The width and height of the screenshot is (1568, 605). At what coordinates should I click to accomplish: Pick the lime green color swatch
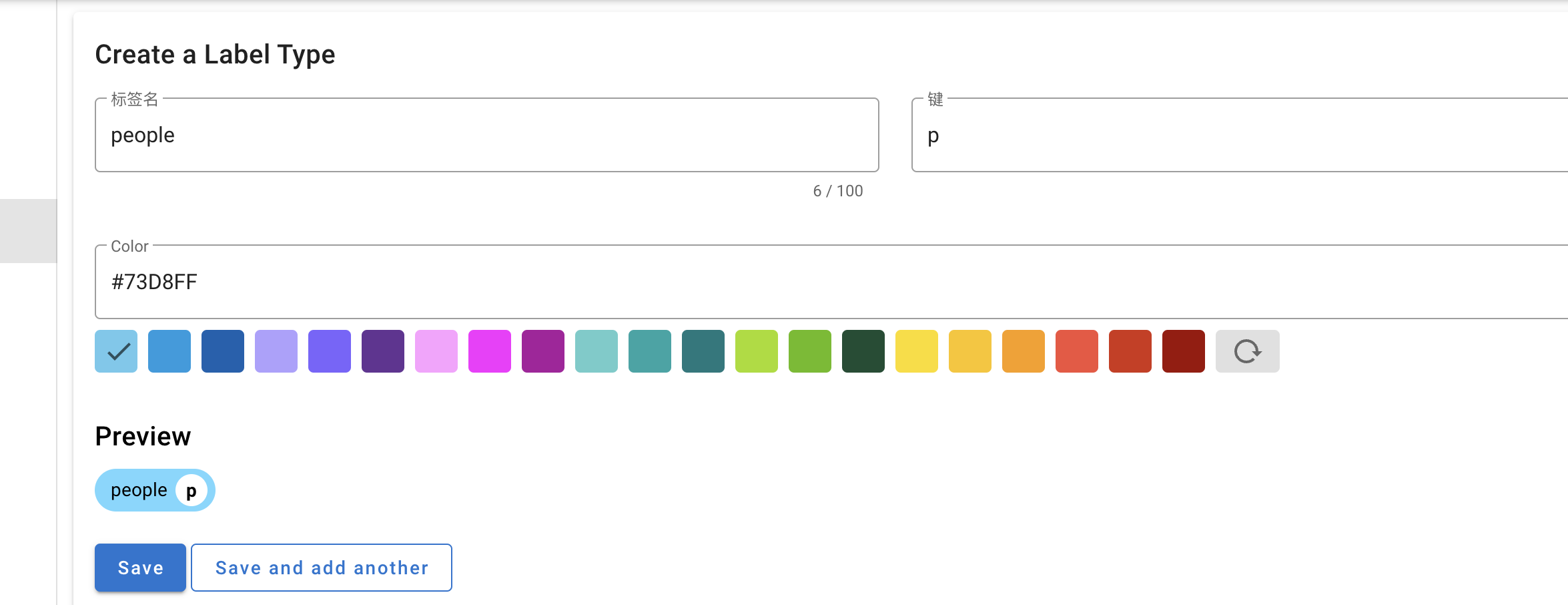coord(757,351)
